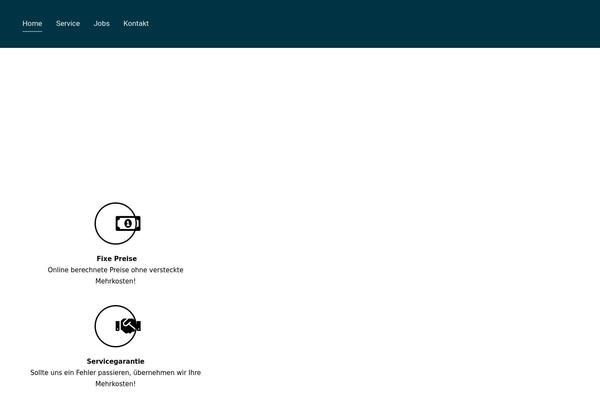Select the 'Fixe Preise' heading
This screenshot has width=600, height=400.
pyautogui.click(x=117, y=259)
